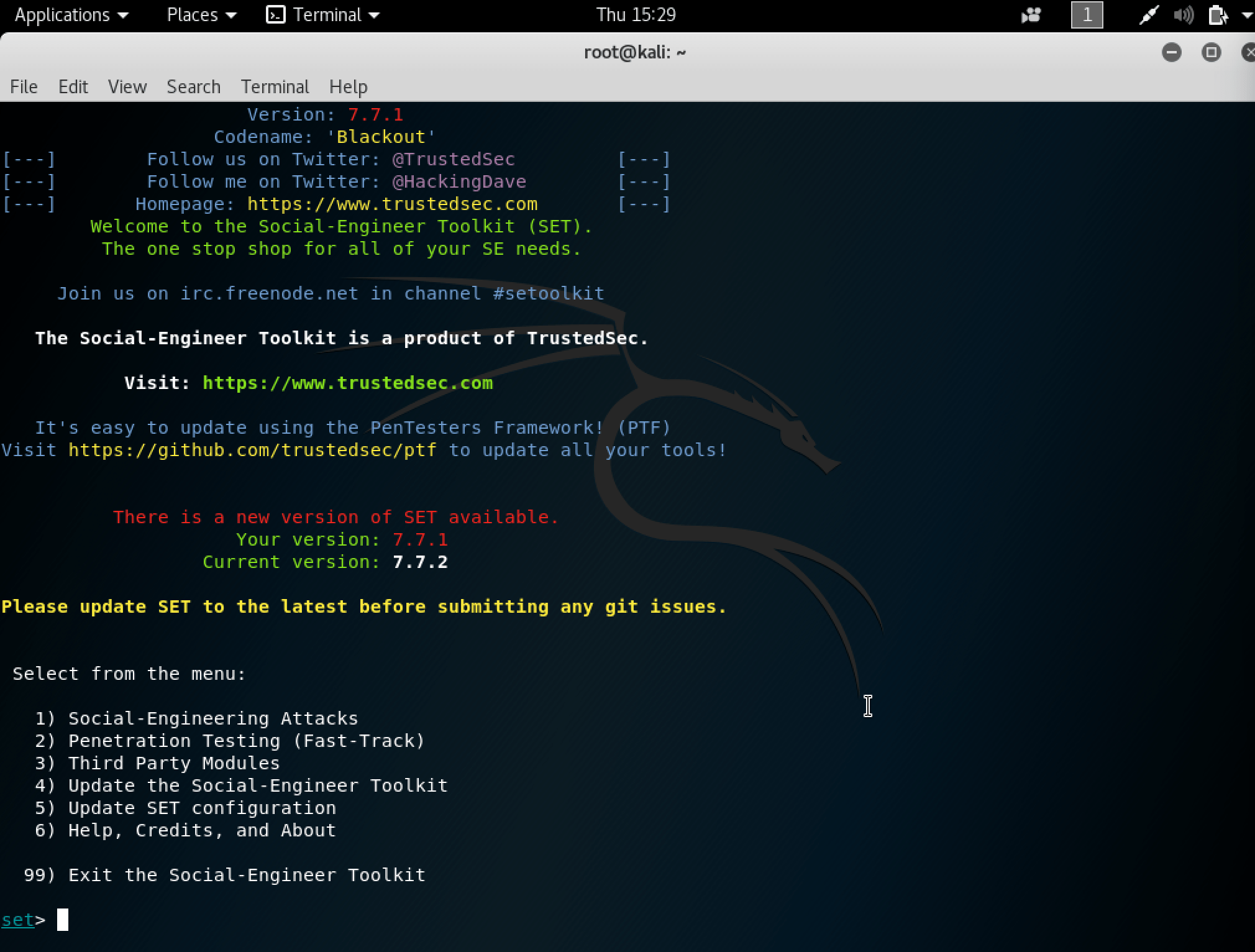
Task: Click the Thu 15:29 clock
Action: pos(636,15)
